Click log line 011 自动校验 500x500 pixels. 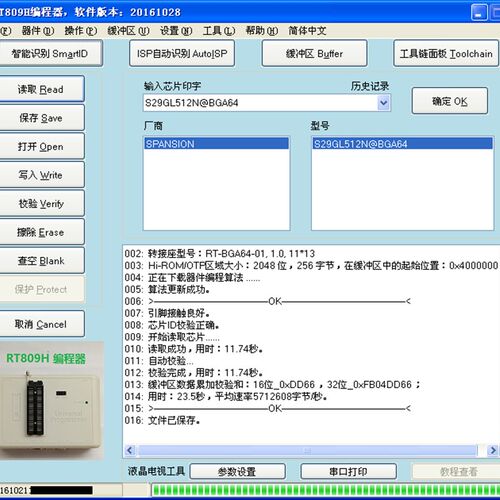[x=159, y=361]
